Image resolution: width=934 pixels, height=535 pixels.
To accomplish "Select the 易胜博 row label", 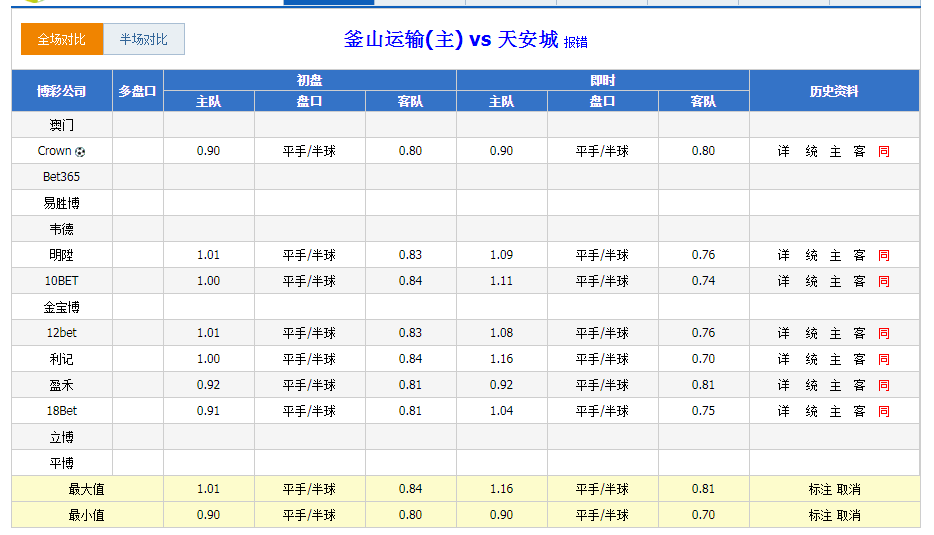I will 61,203.
